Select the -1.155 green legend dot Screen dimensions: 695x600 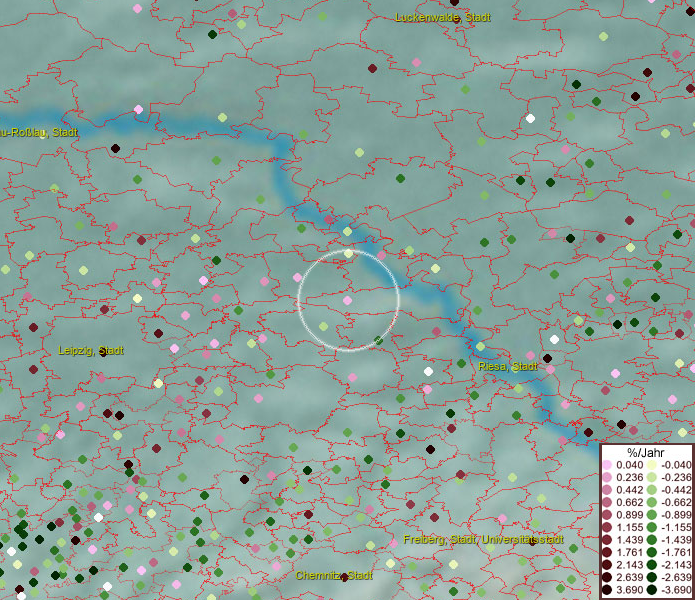pyautogui.click(x=652, y=527)
